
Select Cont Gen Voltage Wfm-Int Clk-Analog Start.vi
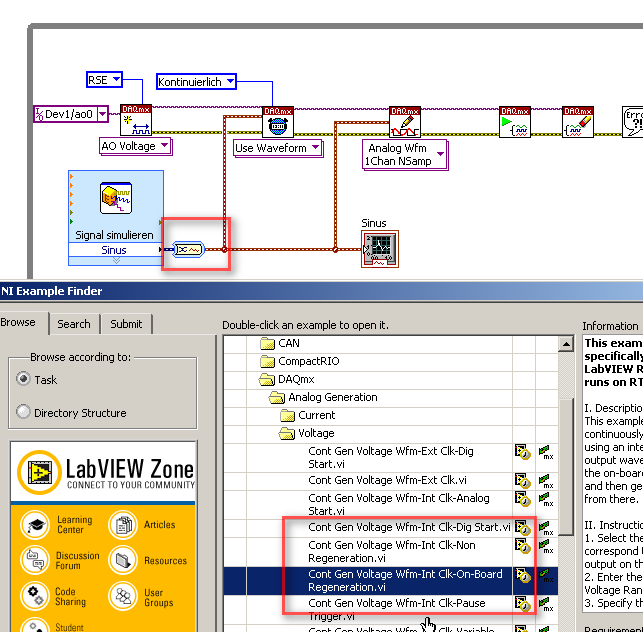[x=399, y=504]
